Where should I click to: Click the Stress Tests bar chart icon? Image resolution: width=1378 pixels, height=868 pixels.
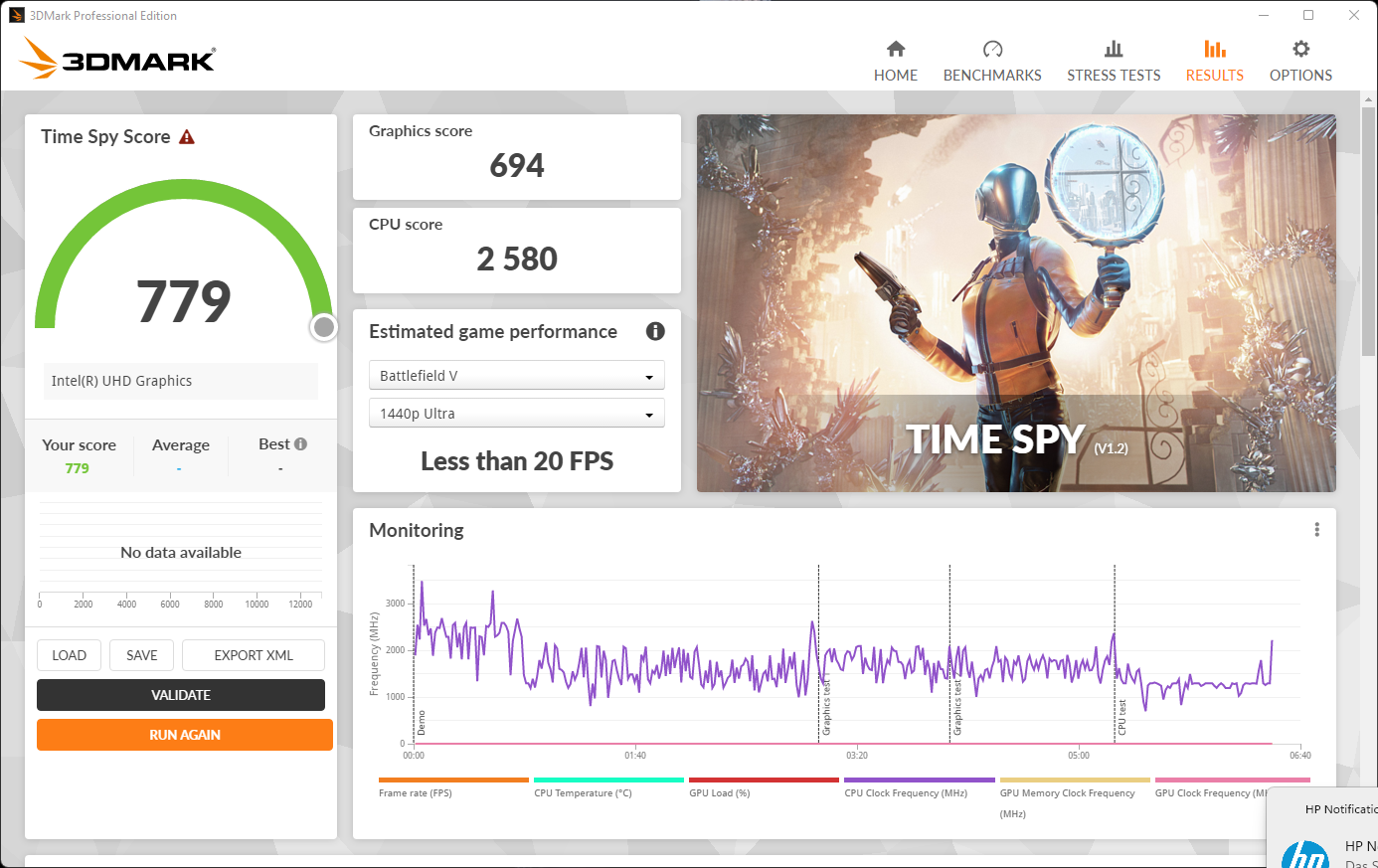pyautogui.click(x=1114, y=49)
